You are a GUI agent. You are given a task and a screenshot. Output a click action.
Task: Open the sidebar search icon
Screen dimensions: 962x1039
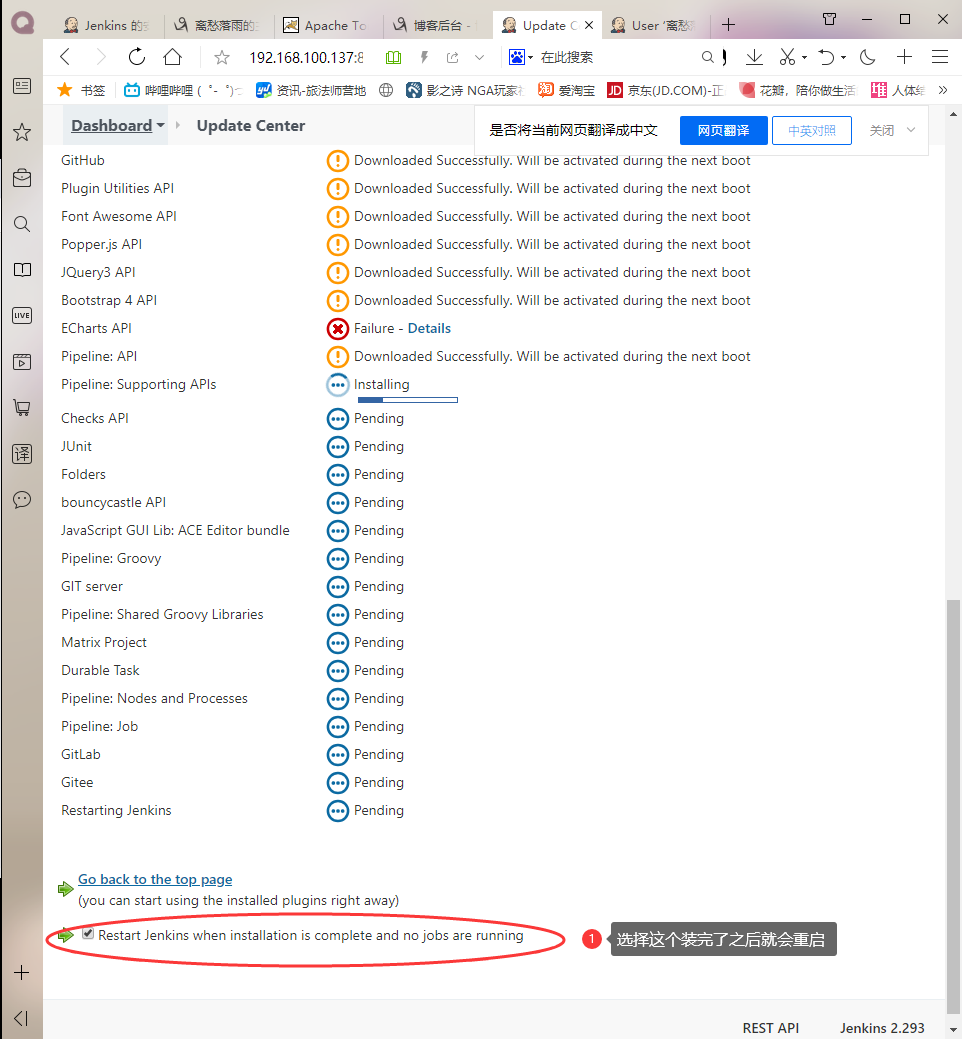click(x=22, y=224)
